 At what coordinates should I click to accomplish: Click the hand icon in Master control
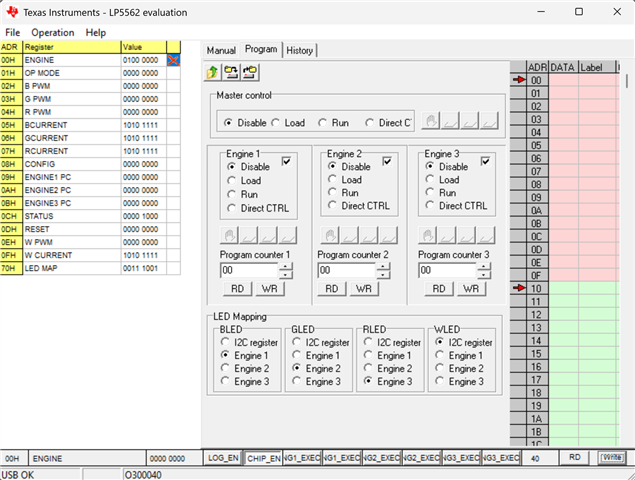(x=430, y=121)
